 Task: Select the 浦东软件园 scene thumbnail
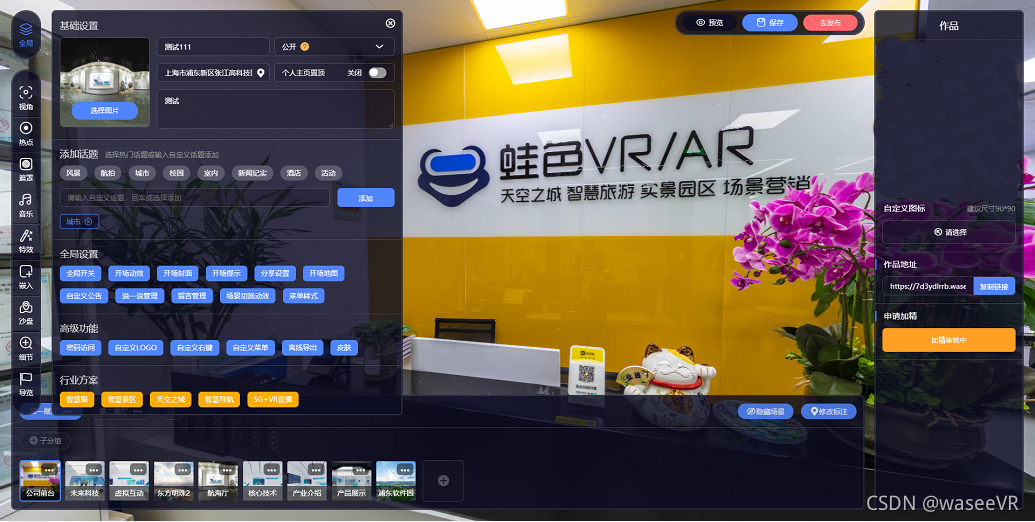point(396,480)
